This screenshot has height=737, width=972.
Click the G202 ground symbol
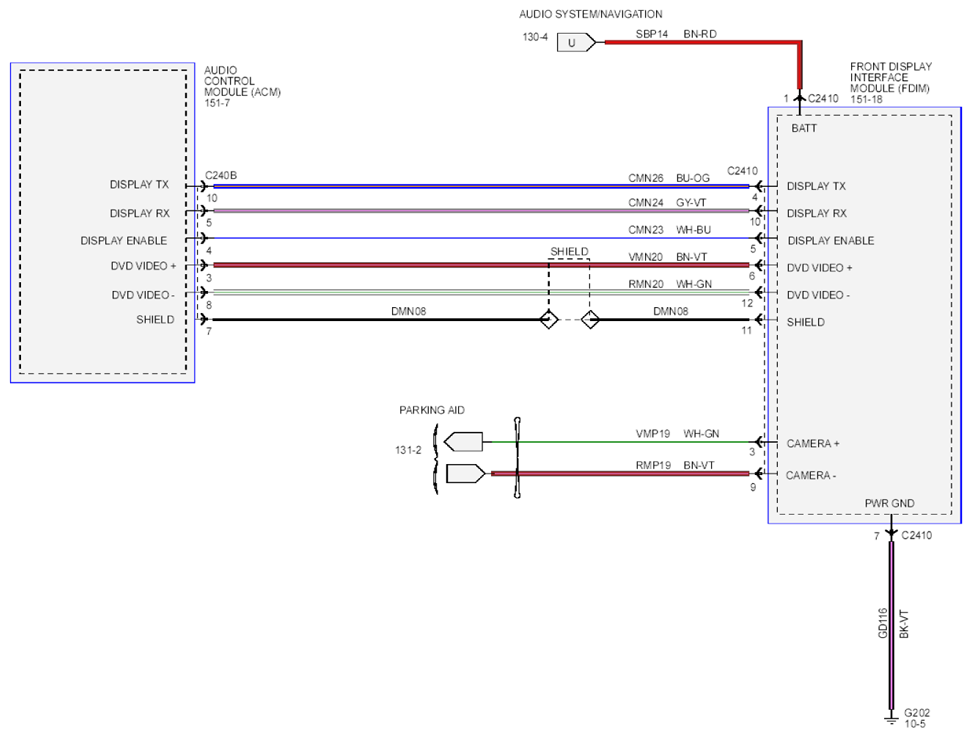click(x=891, y=719)
